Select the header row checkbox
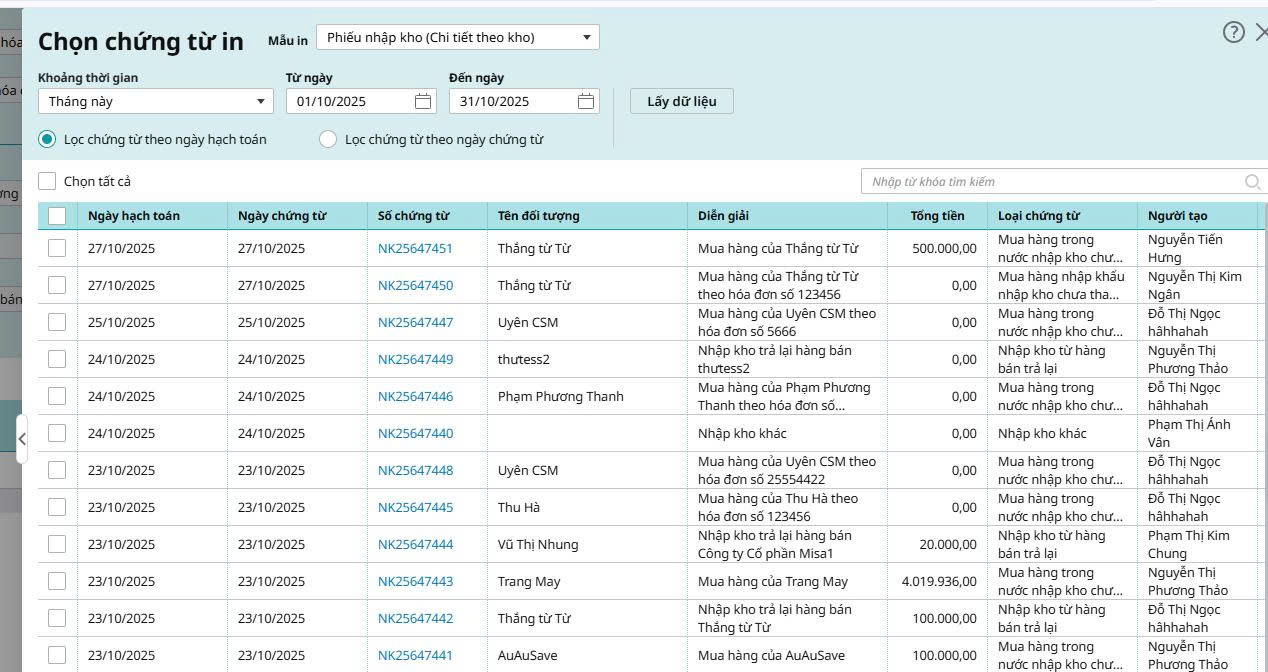The height and width of the screenshot is (672, 1268). (x=57, y=216)
